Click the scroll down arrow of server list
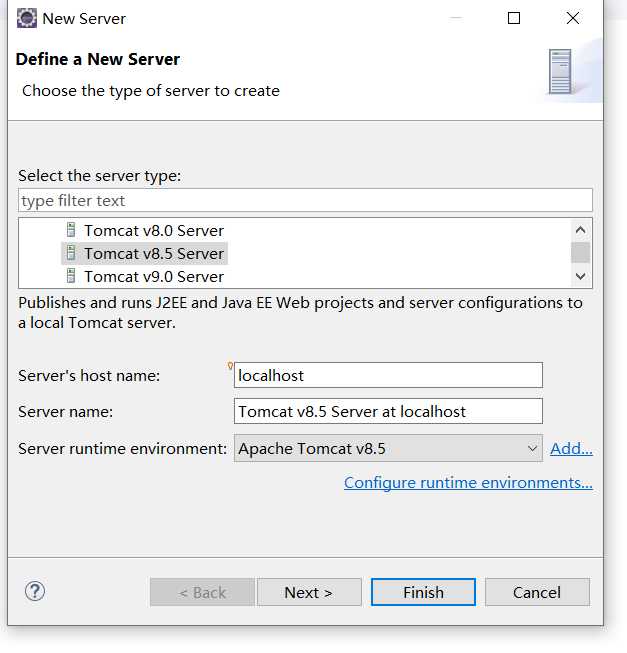The height and width of the screenshot is (653, 627). click(580, 276)
